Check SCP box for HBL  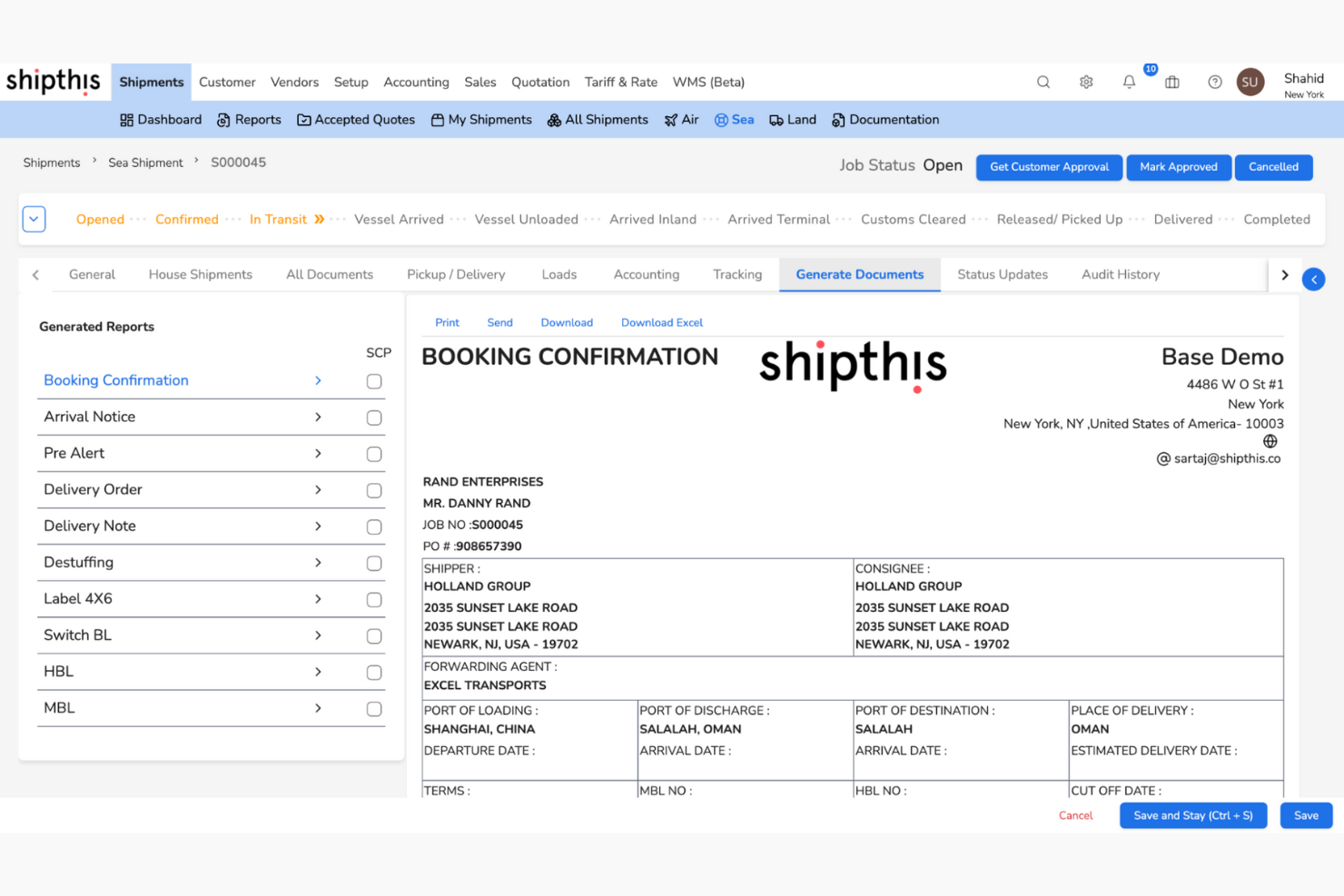(374, 672)
